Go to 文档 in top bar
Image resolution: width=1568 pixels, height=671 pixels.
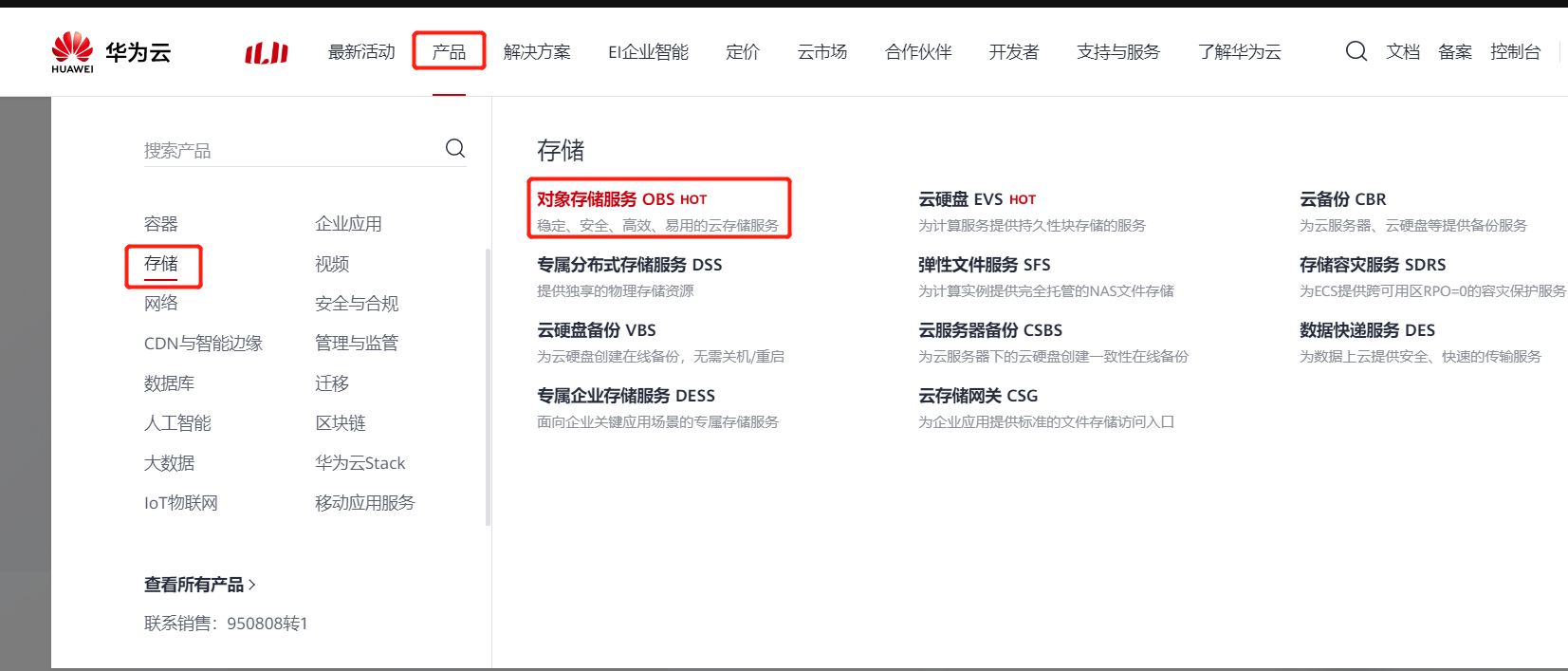pyautogui.click(x=1403, y=52)
